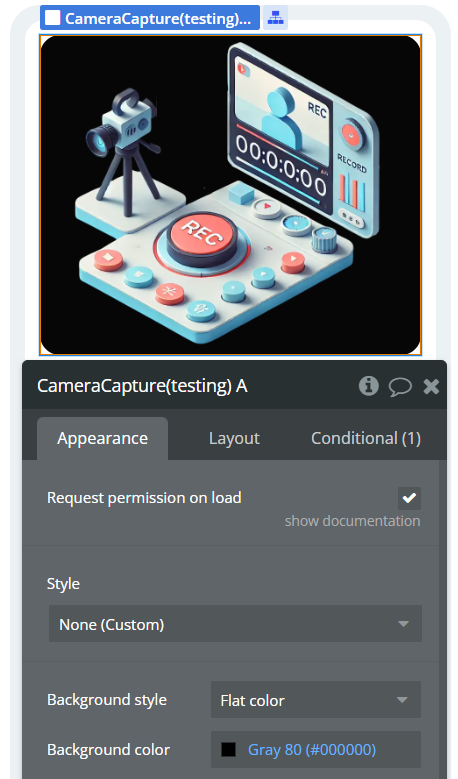Select the Appearance tab
Viewport: 458px width, 779px height.
tap(102, 438)
